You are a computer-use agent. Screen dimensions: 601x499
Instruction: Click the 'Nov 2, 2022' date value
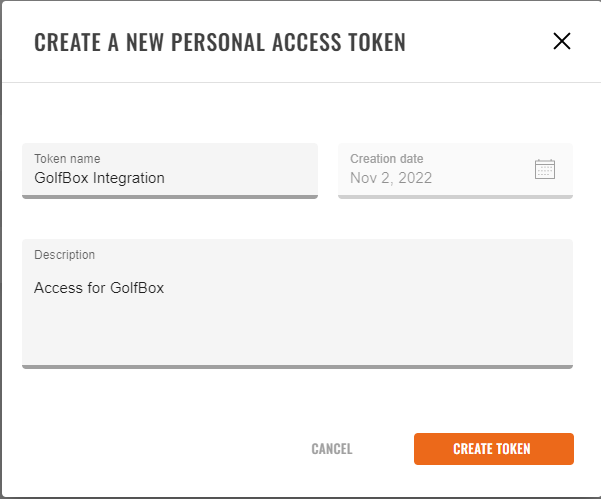[x=389, y=178]
